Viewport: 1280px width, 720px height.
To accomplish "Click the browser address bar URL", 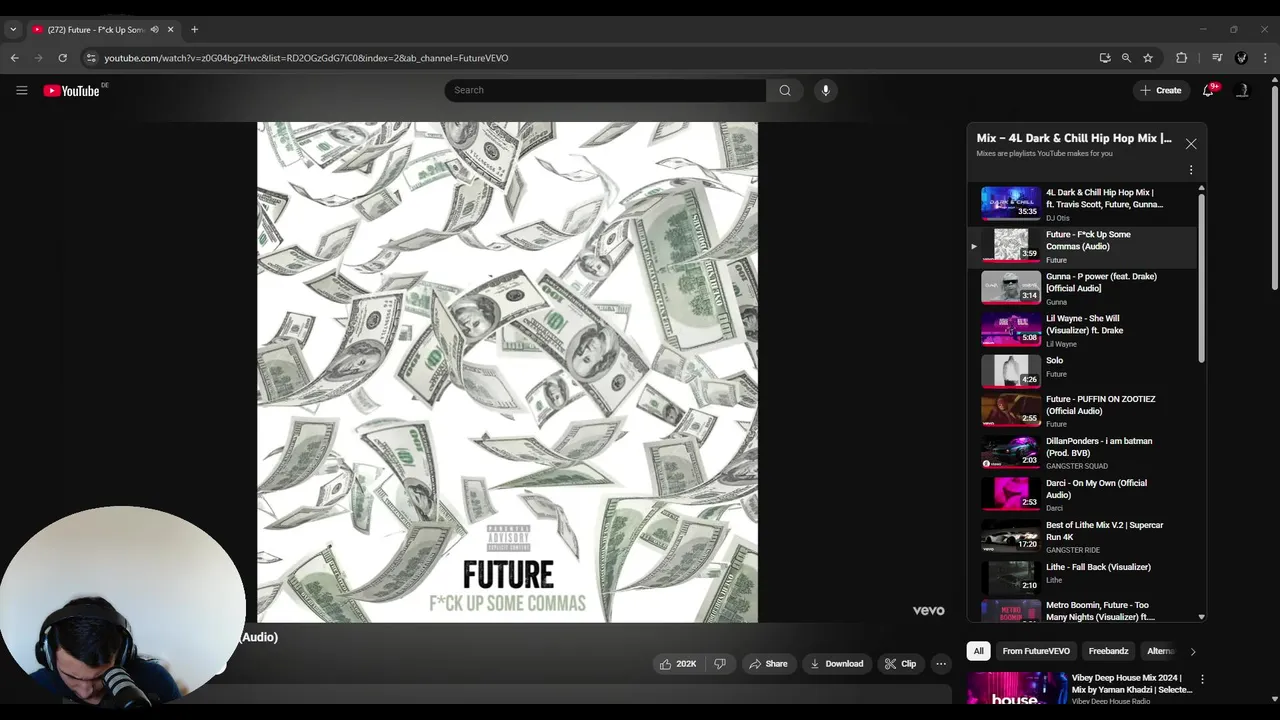I will pyautogui.click(x=306, y=58).
